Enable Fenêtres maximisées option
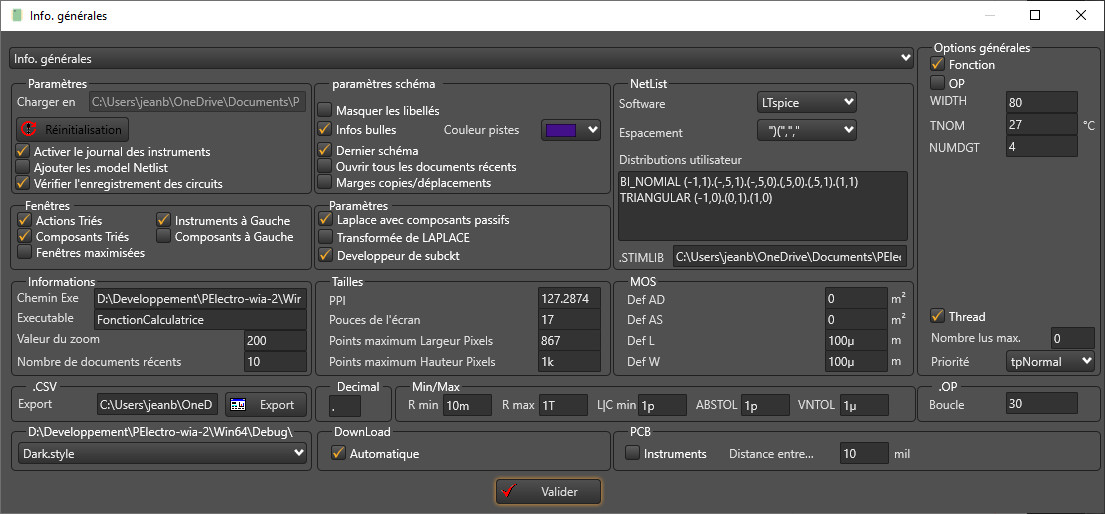This screenshot has width=1105, height=514. [x=25, y=253]
